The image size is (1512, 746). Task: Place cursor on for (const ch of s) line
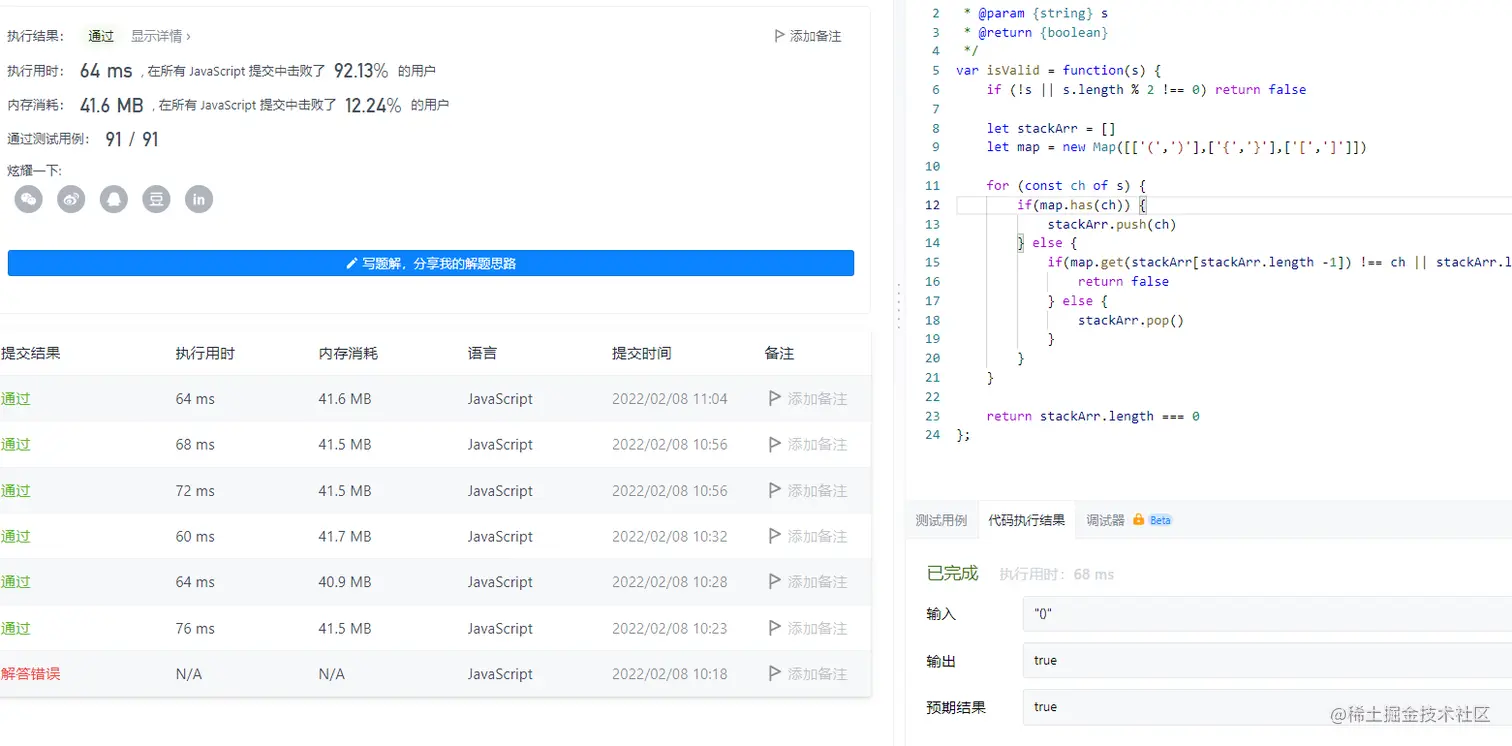(1066, 185)
